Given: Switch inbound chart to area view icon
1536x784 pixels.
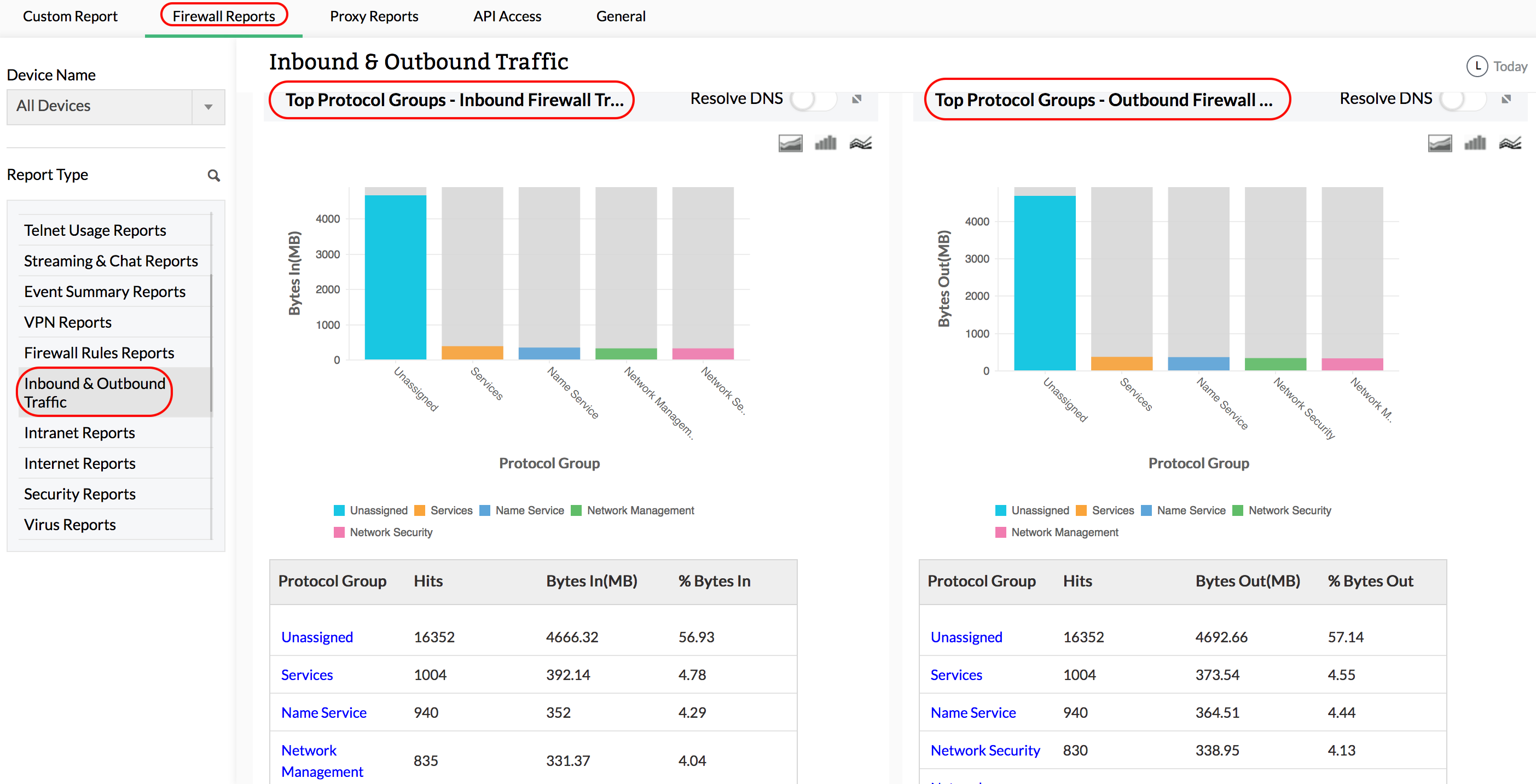Looking at the screenshot, I should [790, 143].
